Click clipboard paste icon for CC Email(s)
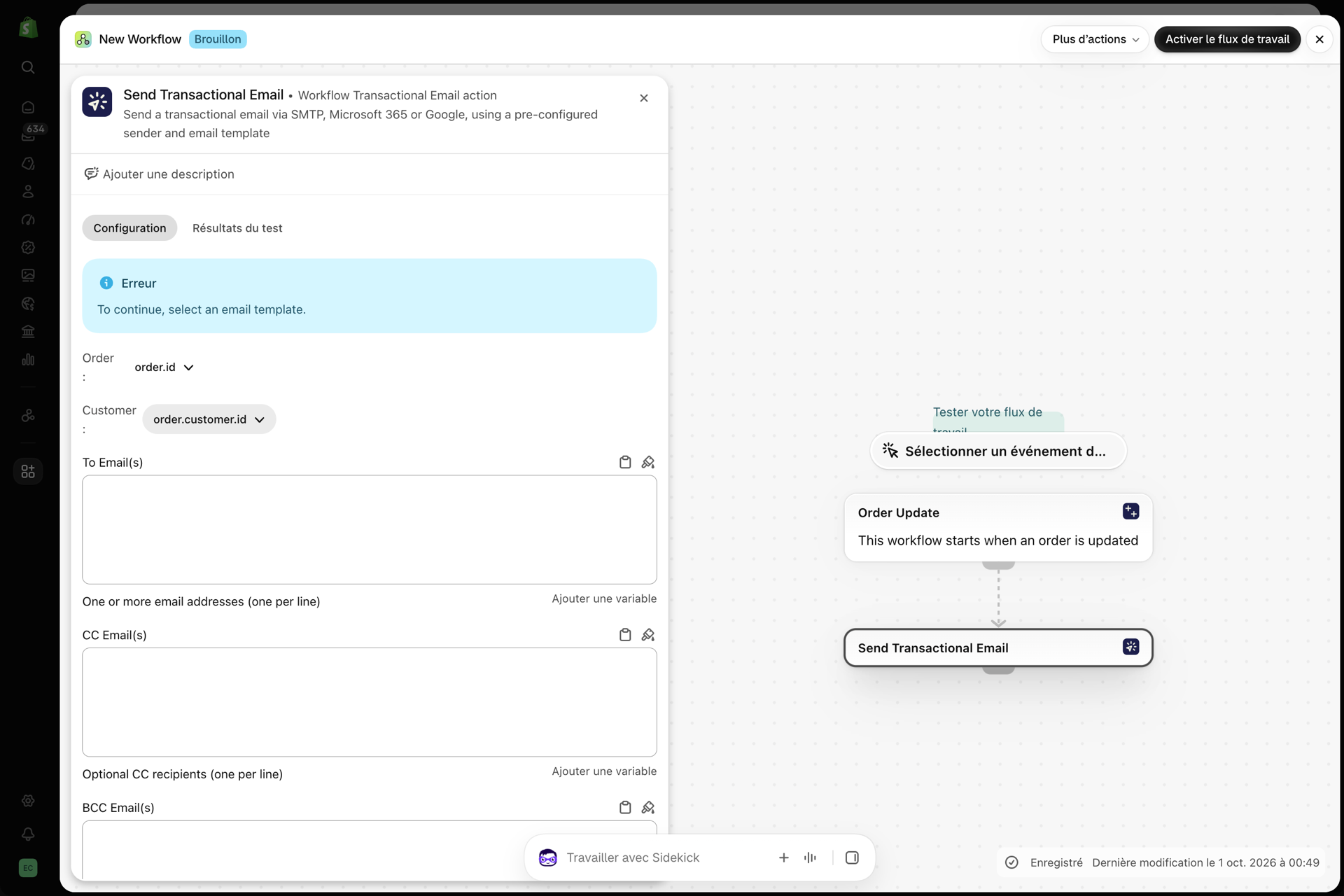 click(x=625, y=635)
